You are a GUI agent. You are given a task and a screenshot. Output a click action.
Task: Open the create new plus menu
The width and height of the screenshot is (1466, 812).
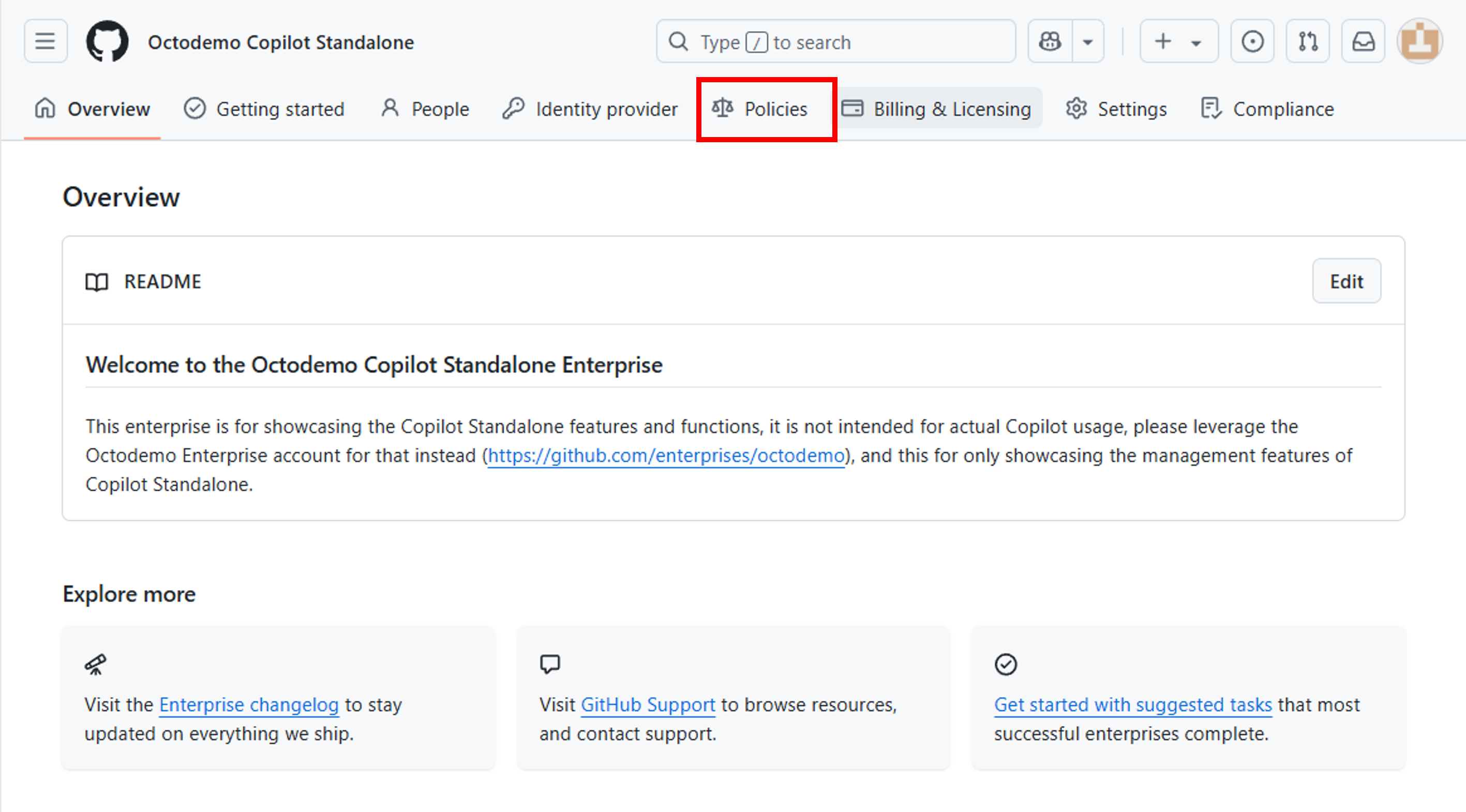pos(1178,41)
